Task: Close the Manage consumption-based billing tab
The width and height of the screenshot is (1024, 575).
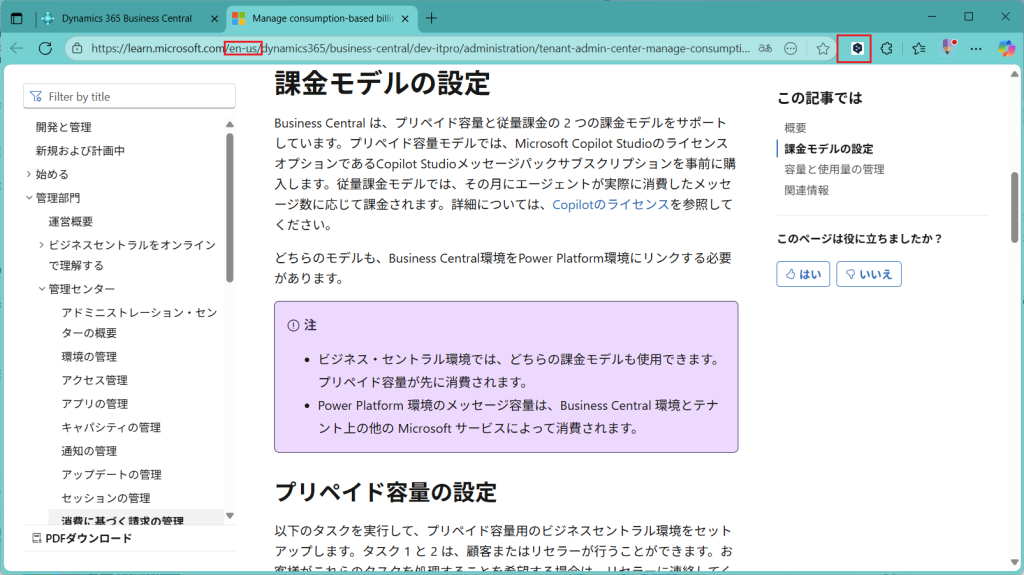Action: [405, 18]
